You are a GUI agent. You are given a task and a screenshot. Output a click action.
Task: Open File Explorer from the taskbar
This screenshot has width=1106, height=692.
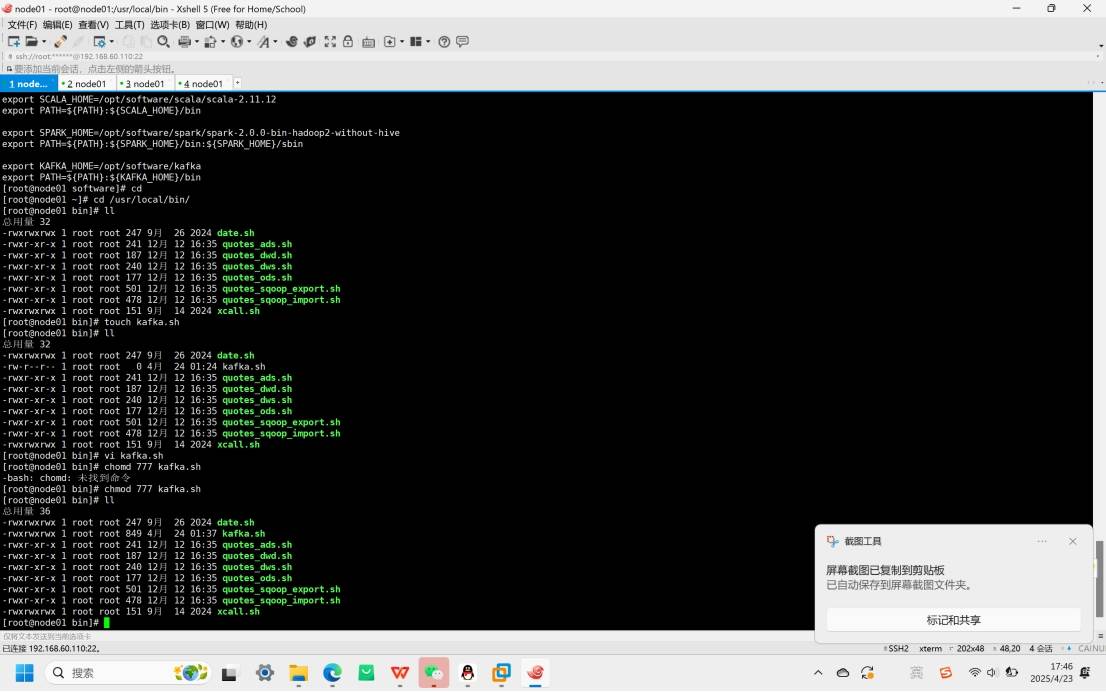[x=298, y=673]
